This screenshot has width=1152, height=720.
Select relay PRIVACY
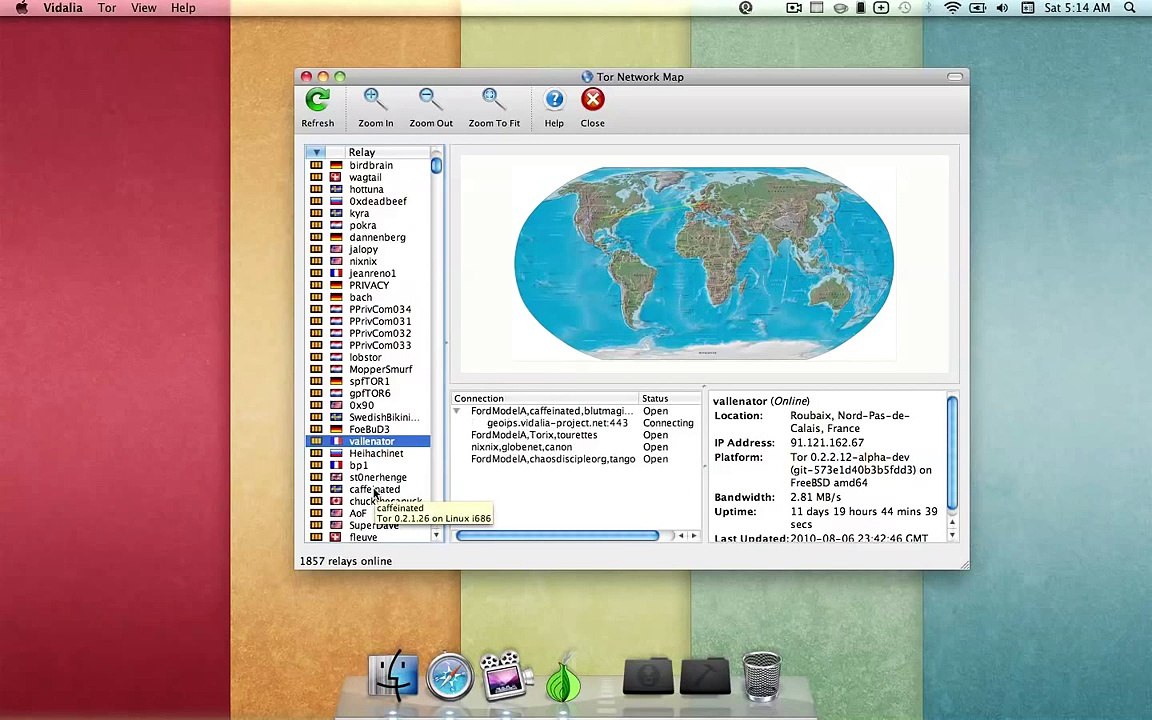[x=368, y=285]
